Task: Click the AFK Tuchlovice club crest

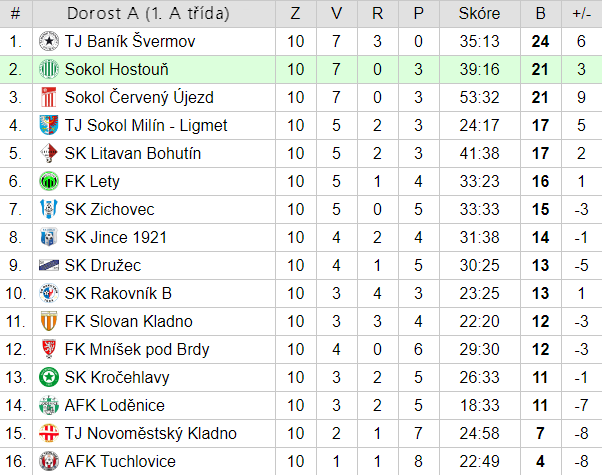Action: tap(49, 462)
